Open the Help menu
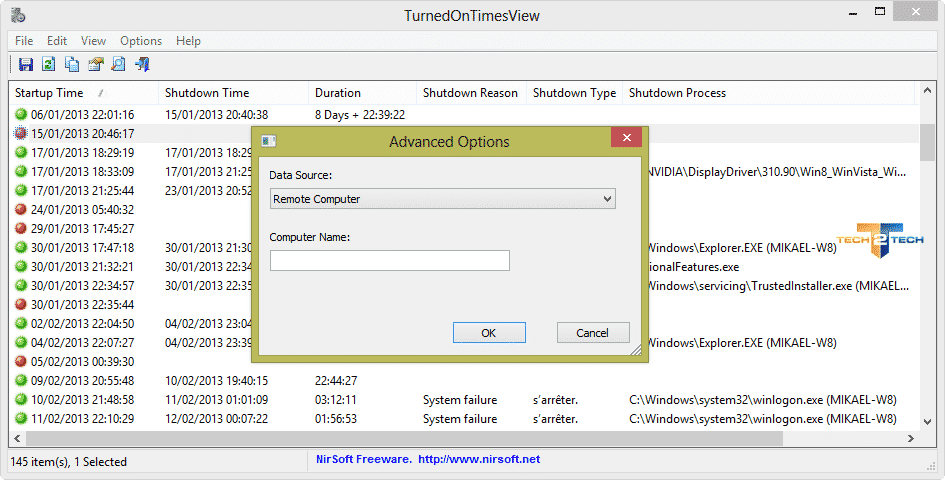The image size is (945, 480). tap(188, 41)
